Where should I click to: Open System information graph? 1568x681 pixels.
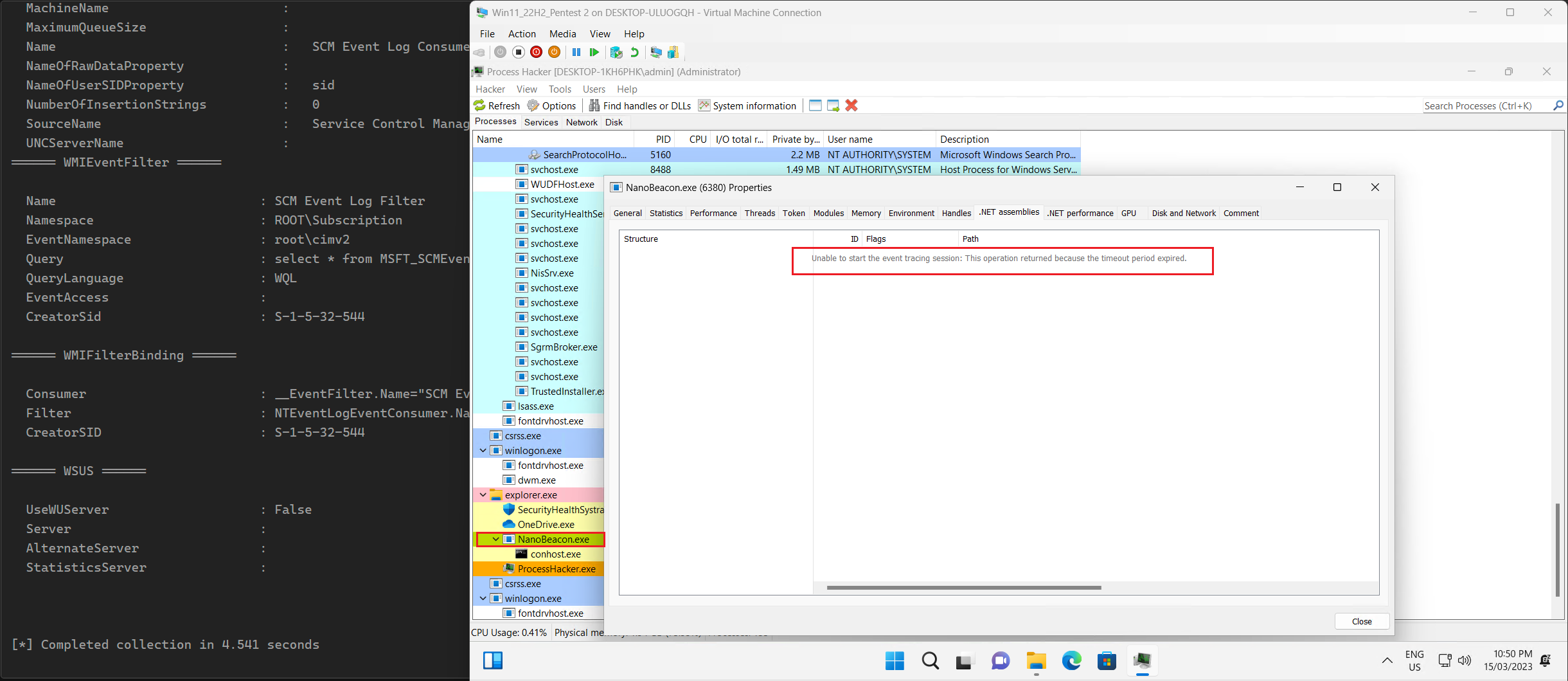pos(747,105)
